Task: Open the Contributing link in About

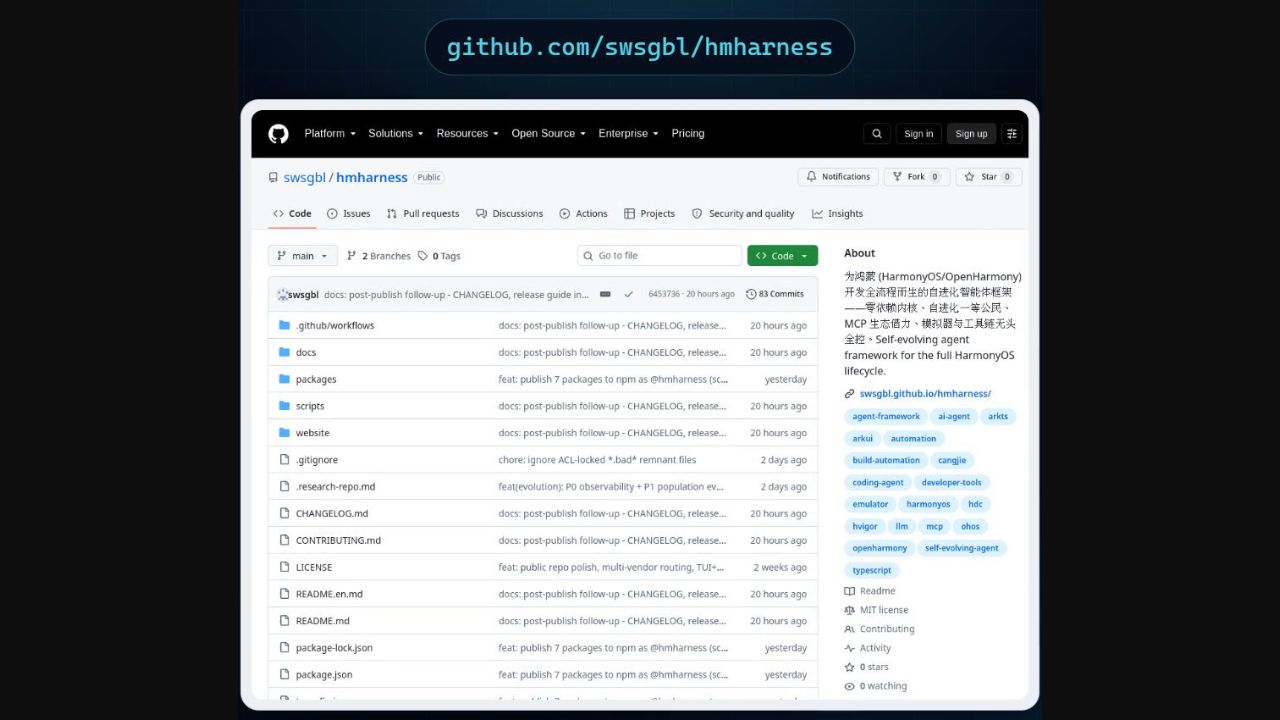Action: point(887,629)
